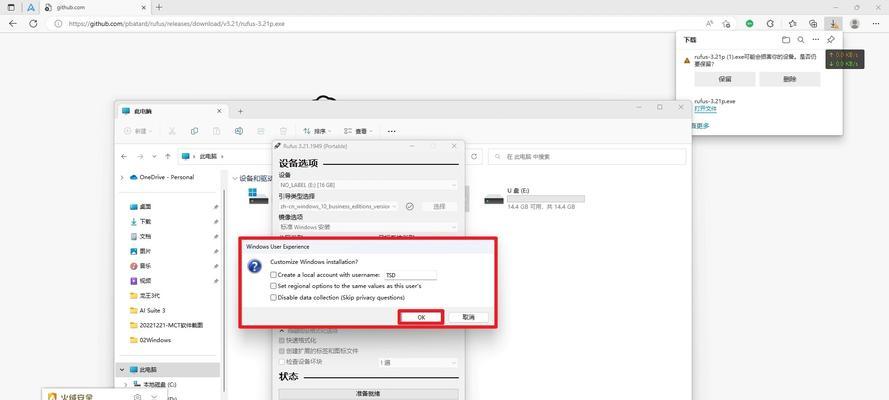The height and width of the screenshot is (400, 889).
Task: Toggle 创建扩展的标签和图标文件 checkbox in Rufus
Action: tap(282, 351)
